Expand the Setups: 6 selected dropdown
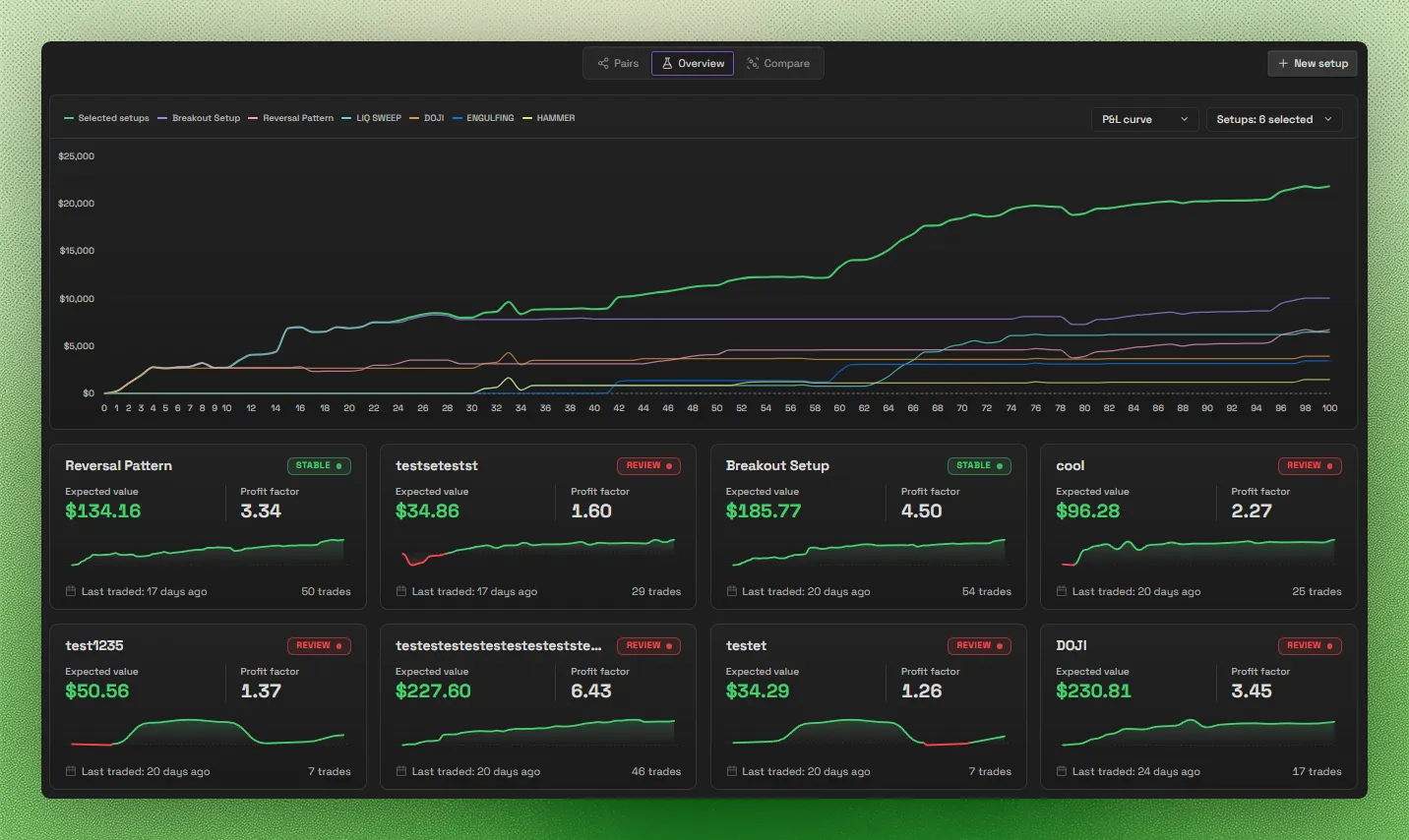Screen dimensions: 1409x840 [x=1274, y=119]
